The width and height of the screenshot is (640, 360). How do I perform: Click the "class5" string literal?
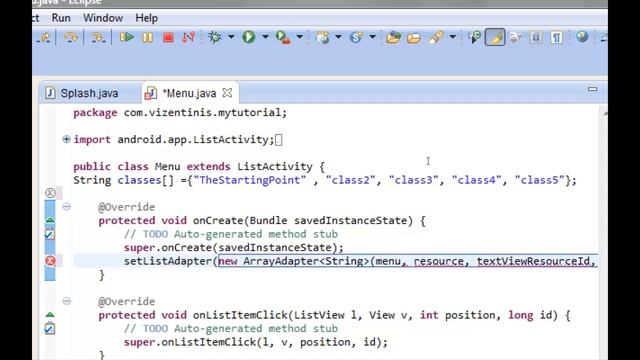(x=540, y=180)
